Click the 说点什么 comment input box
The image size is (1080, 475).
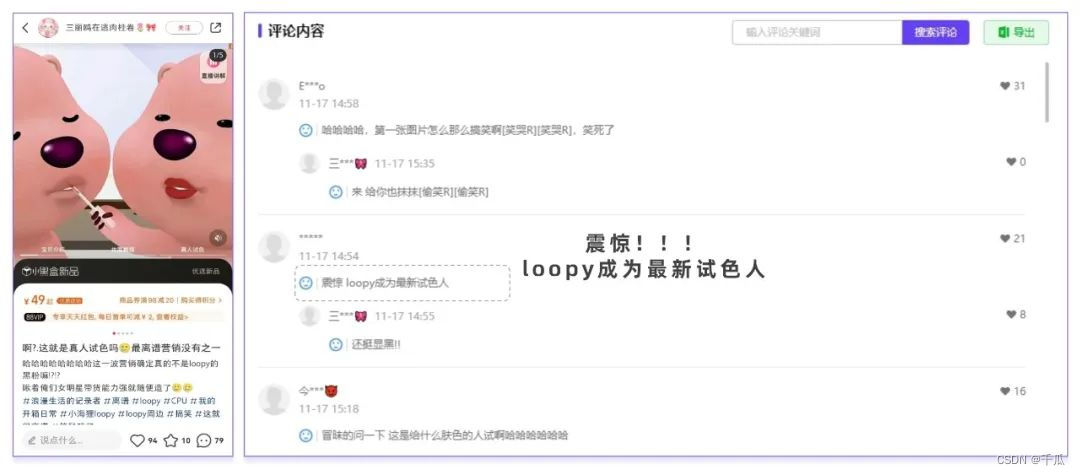coord(71,441)
